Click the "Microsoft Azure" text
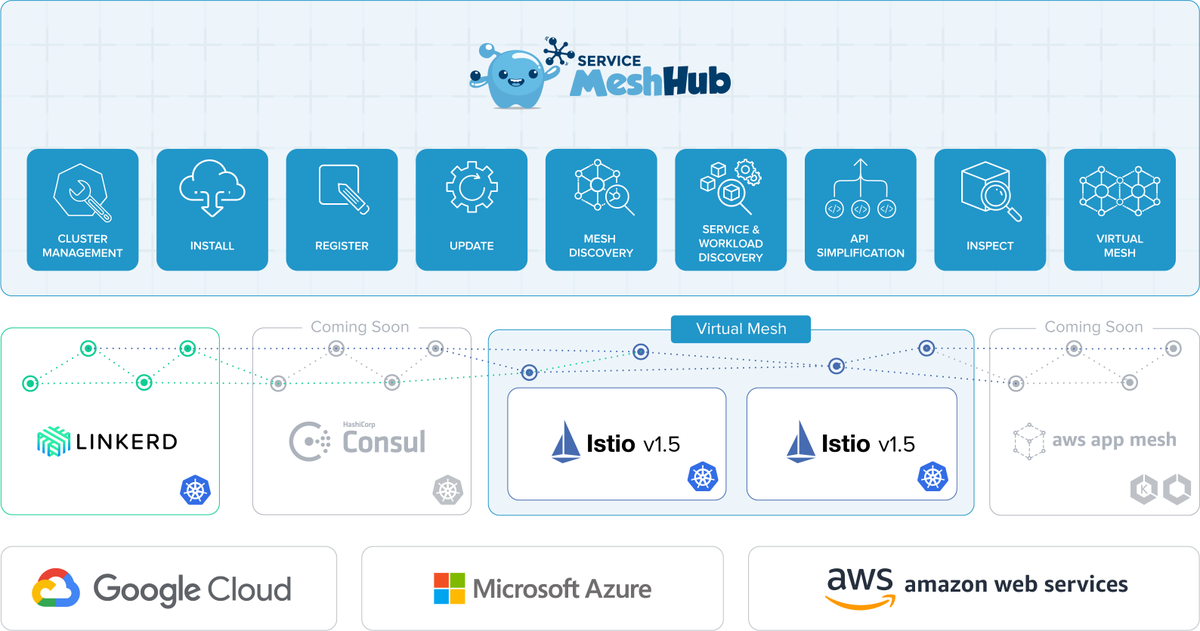 point(562,589)
